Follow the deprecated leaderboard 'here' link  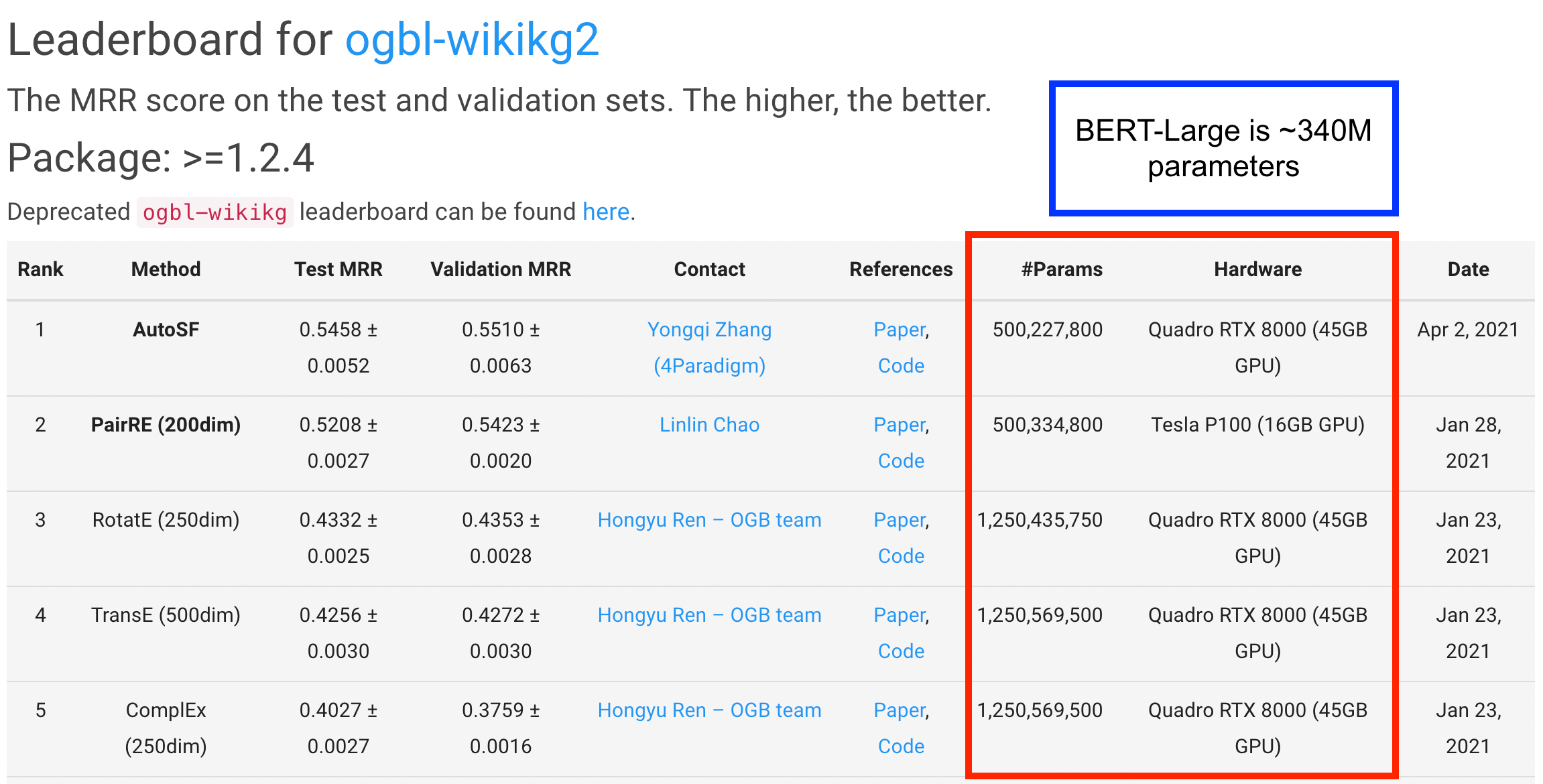tap(605, 212)
